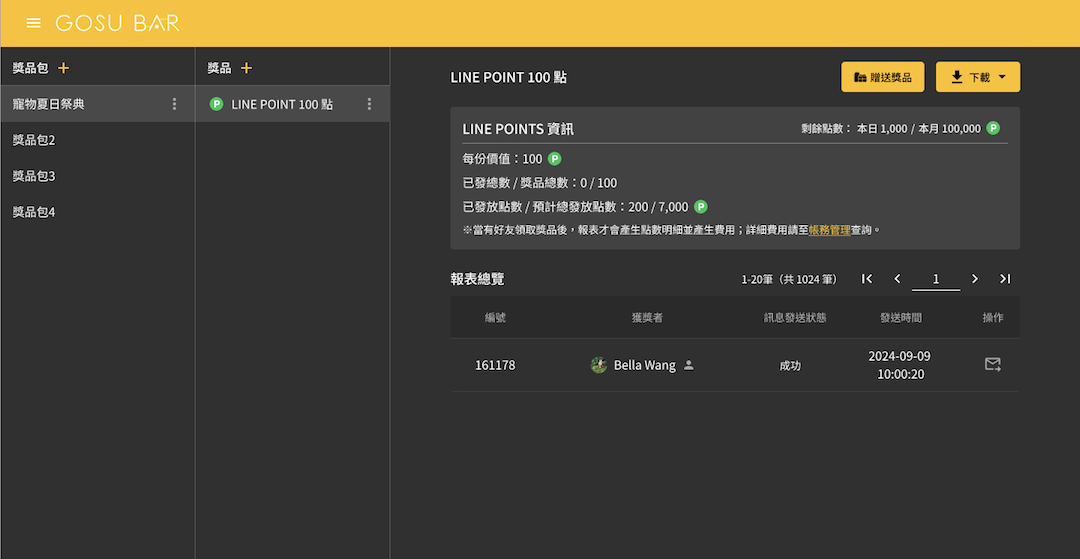The image size is (1080, 559).
Task: Click the 操作 column header
Action: click(x=993, y=317)
